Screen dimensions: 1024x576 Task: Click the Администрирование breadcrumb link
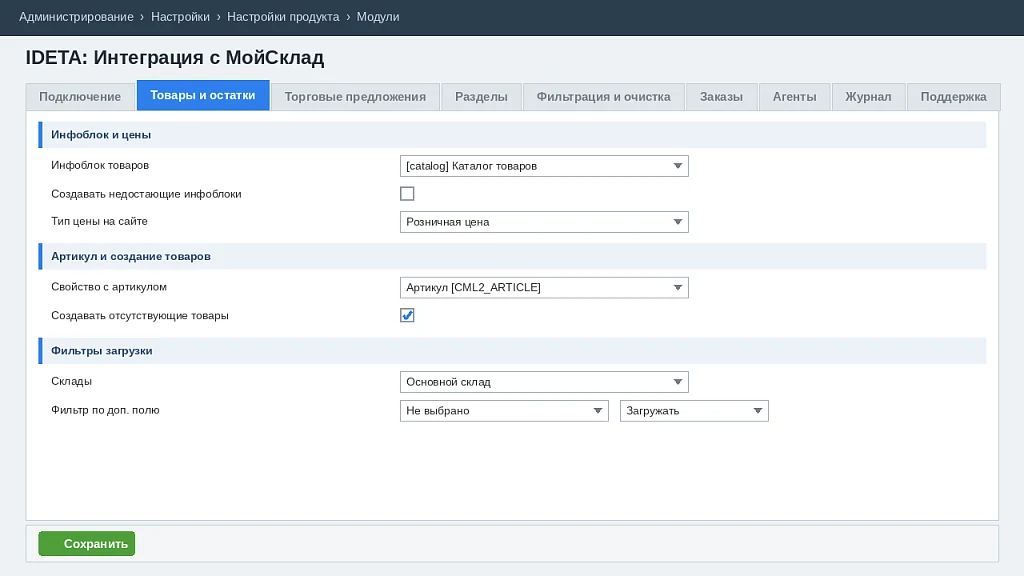tap(76, 17)
